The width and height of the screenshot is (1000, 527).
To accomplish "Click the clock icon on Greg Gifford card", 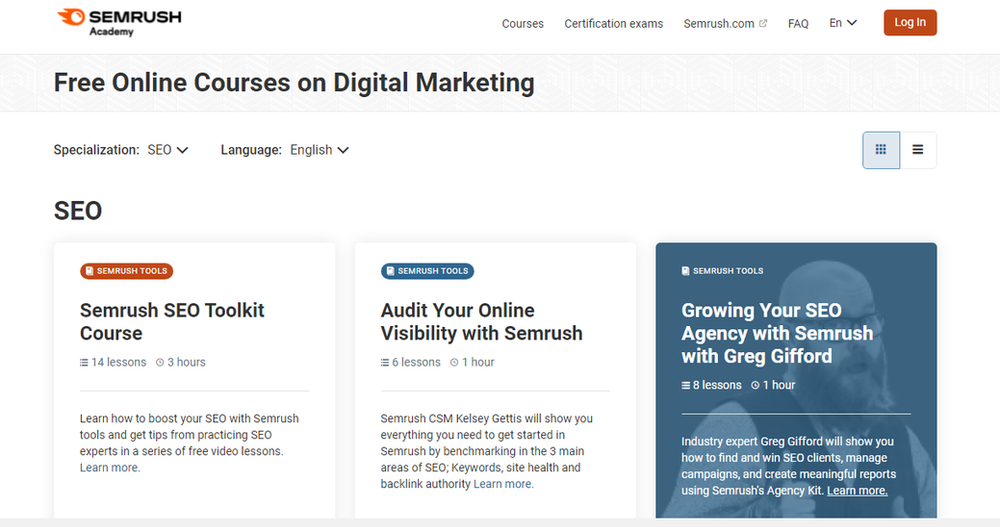I will click(755, 385).
